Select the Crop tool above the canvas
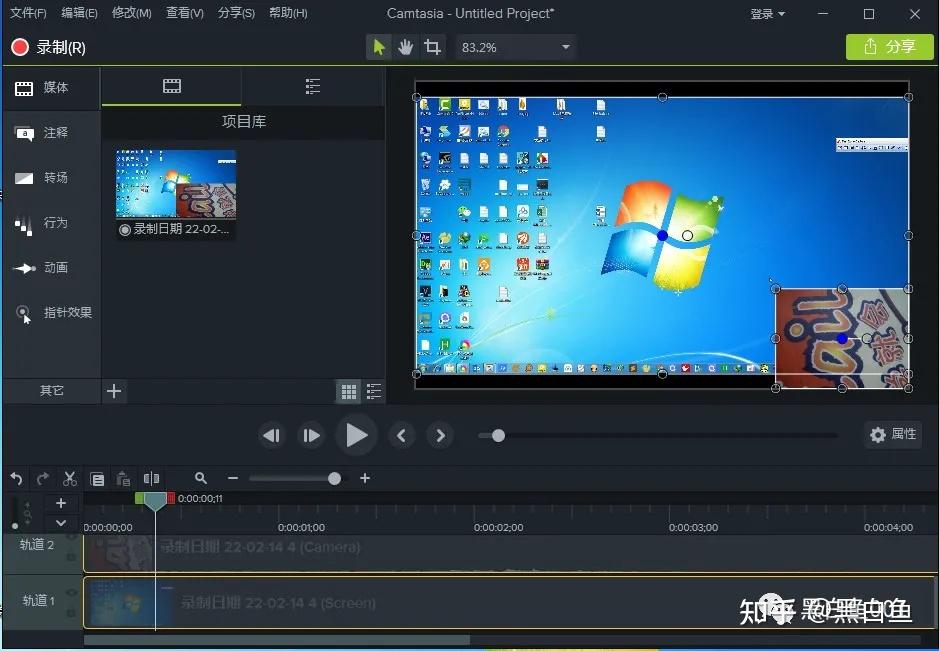The width and height of the screenshot is (939, 651). (x=432, y=46)
